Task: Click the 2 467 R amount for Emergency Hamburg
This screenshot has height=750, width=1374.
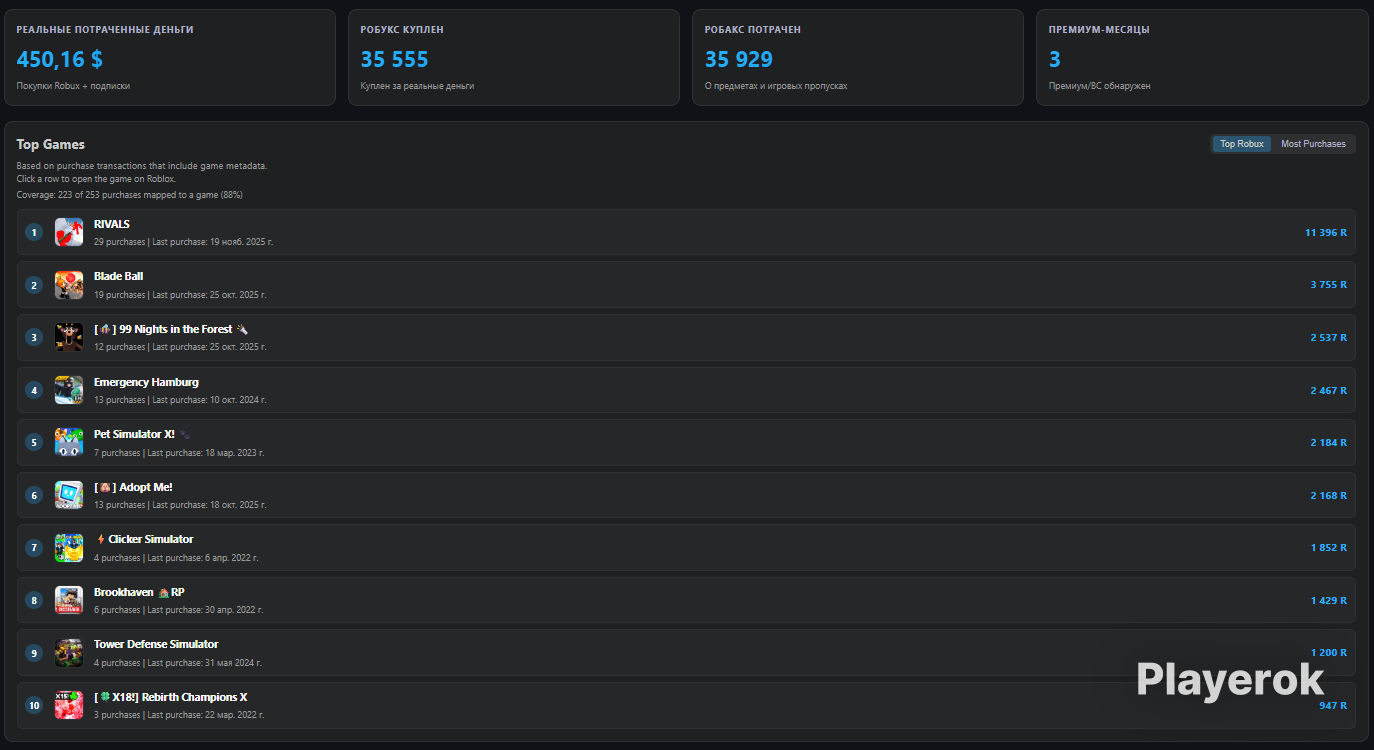Action: pos(1329,390)
